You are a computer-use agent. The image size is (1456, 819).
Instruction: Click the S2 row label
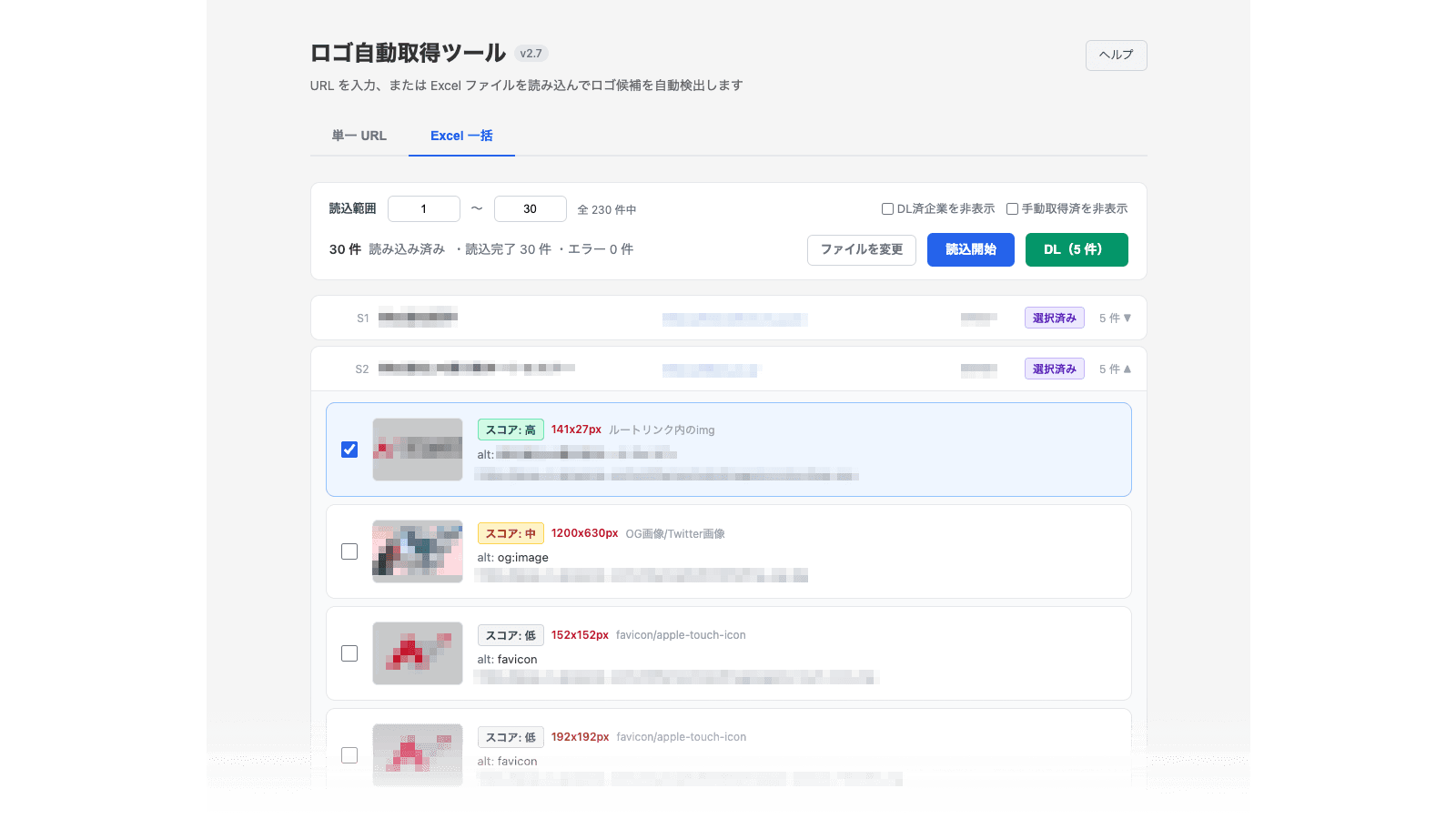point(362,369)
